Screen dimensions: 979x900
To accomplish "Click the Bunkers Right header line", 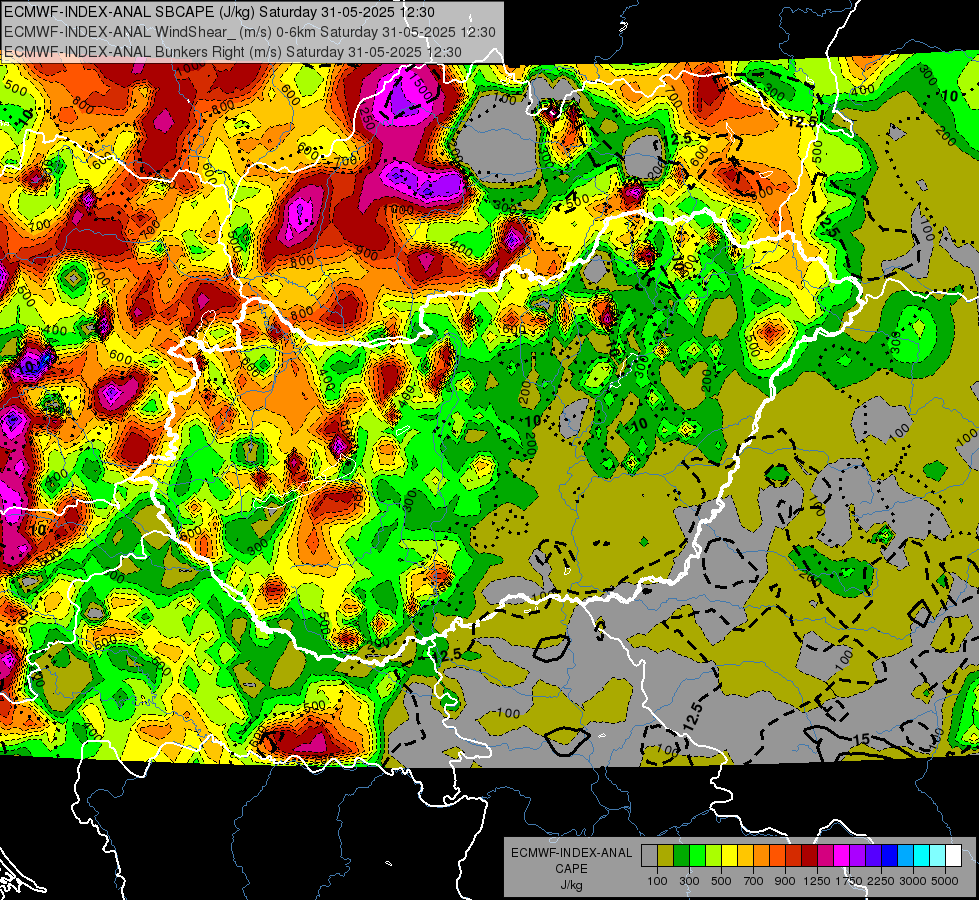I will (232, 52).
